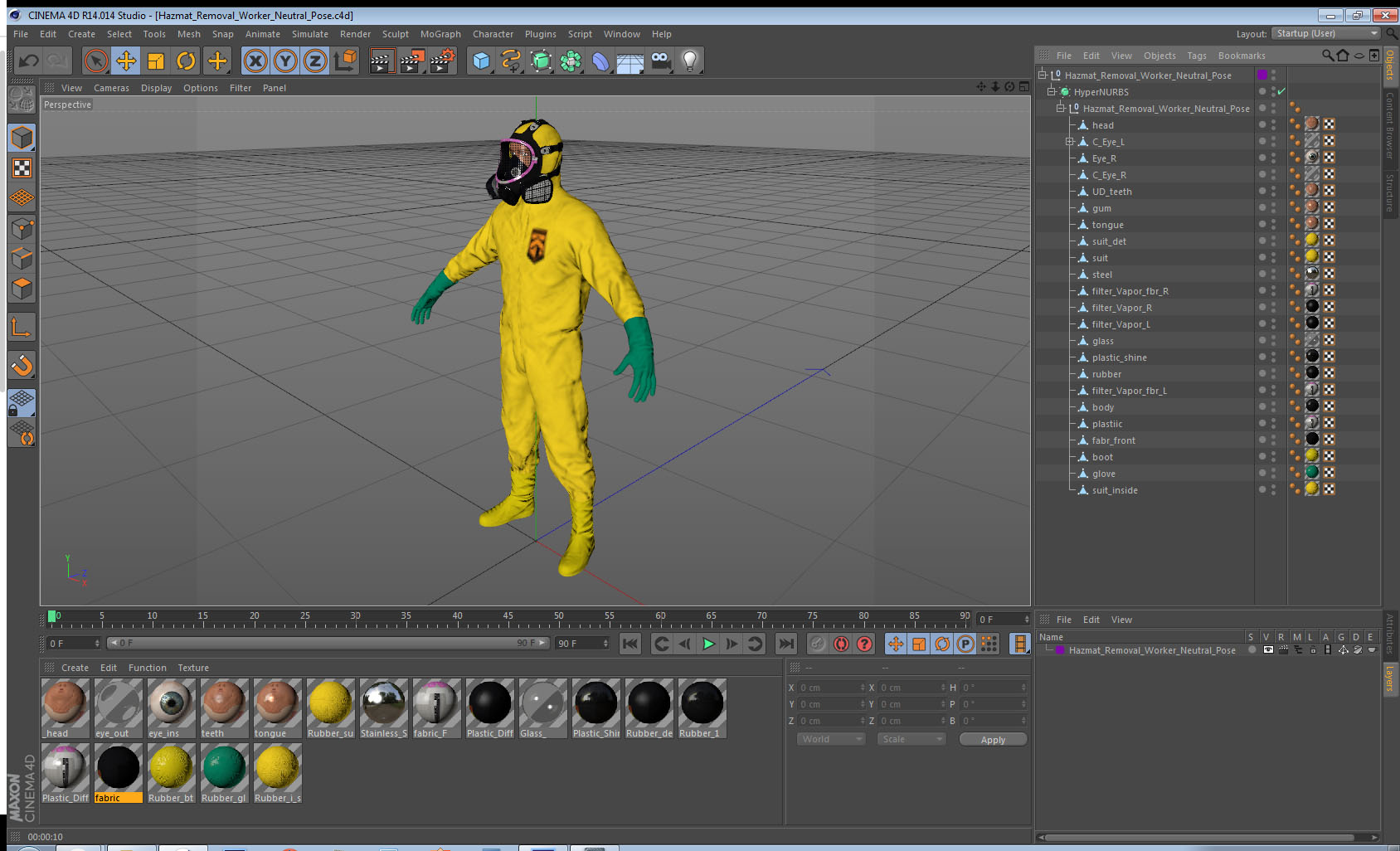Open the Sculpt menu
This screenshot has width=1400, height=851.
tap(395, 34)
